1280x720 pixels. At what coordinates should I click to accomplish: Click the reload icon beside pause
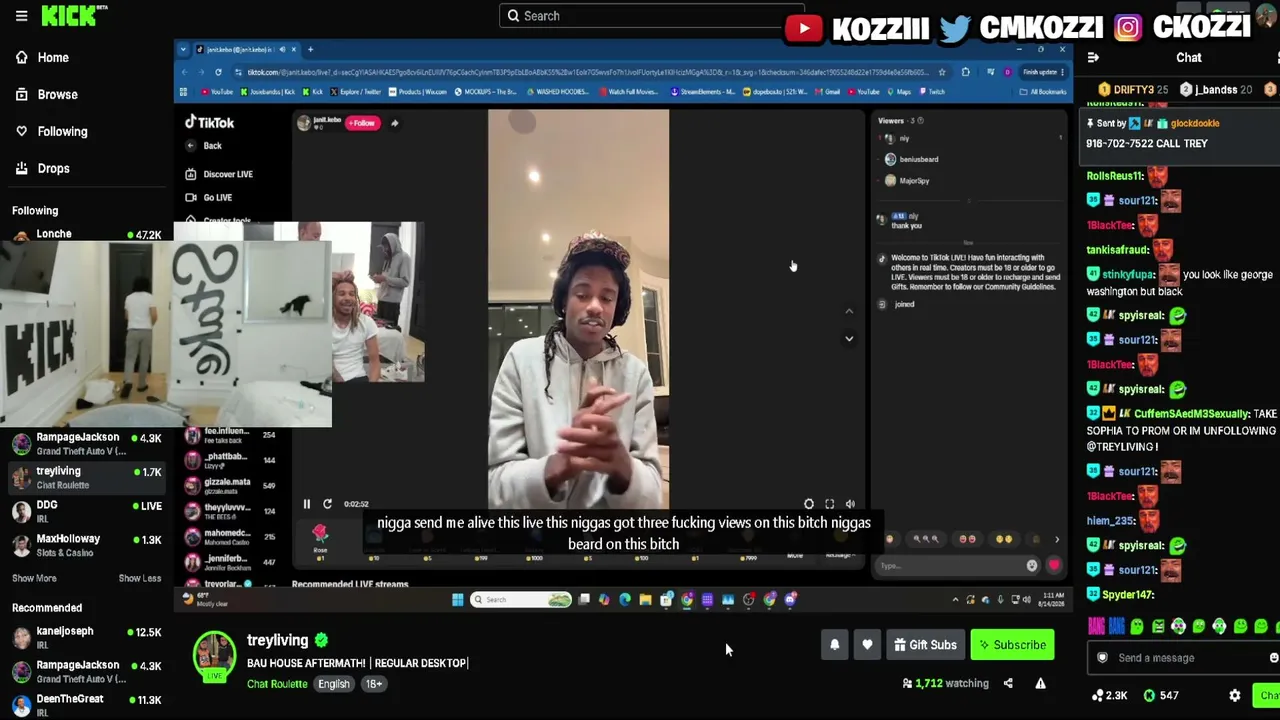(x=327, y=504)
